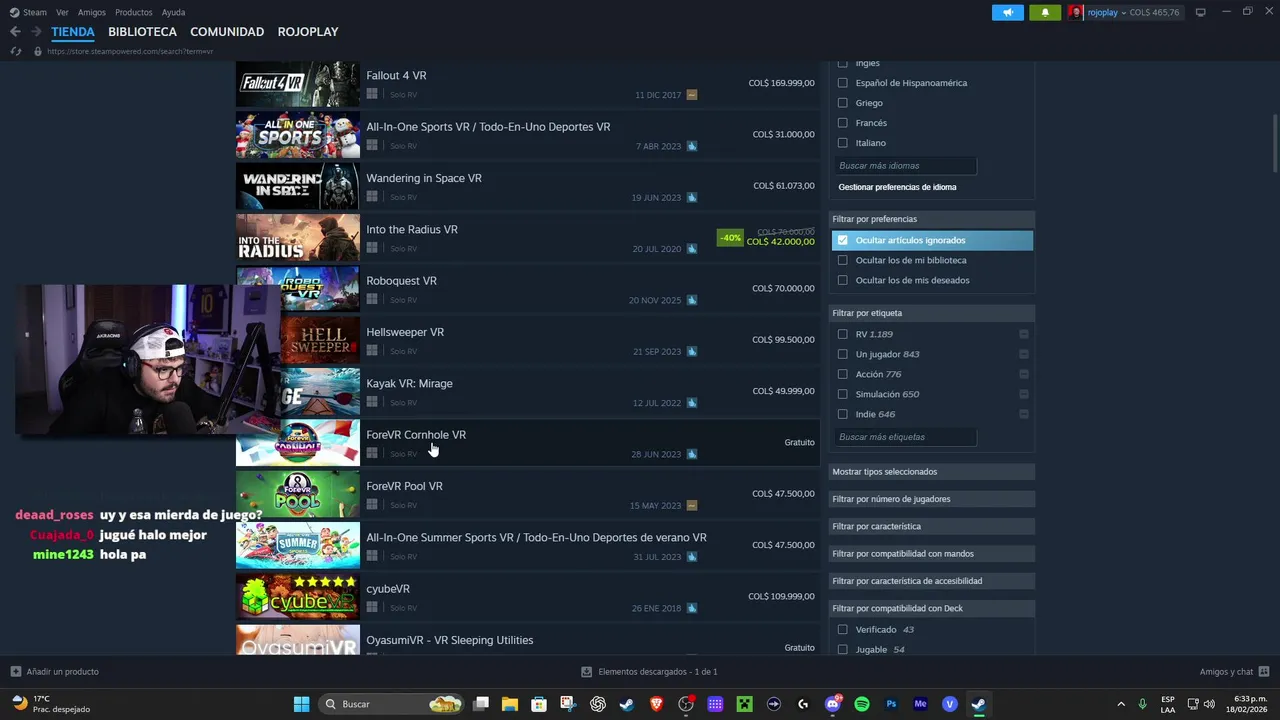Open the green notifications bell
The image size is (1280, 720).
coord(1045,12)
